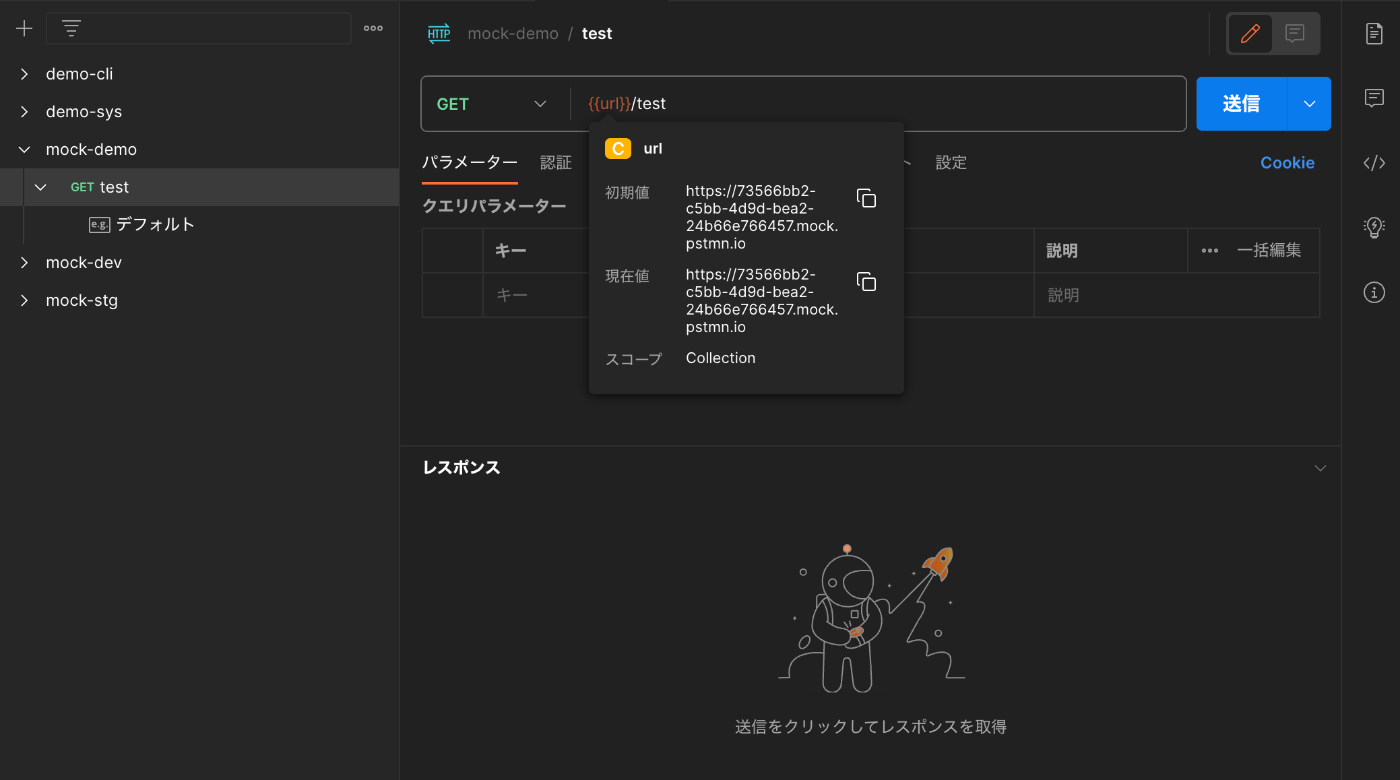Switch to edit mode pencil icon
1400x780 pixels.
[1250, 33]
